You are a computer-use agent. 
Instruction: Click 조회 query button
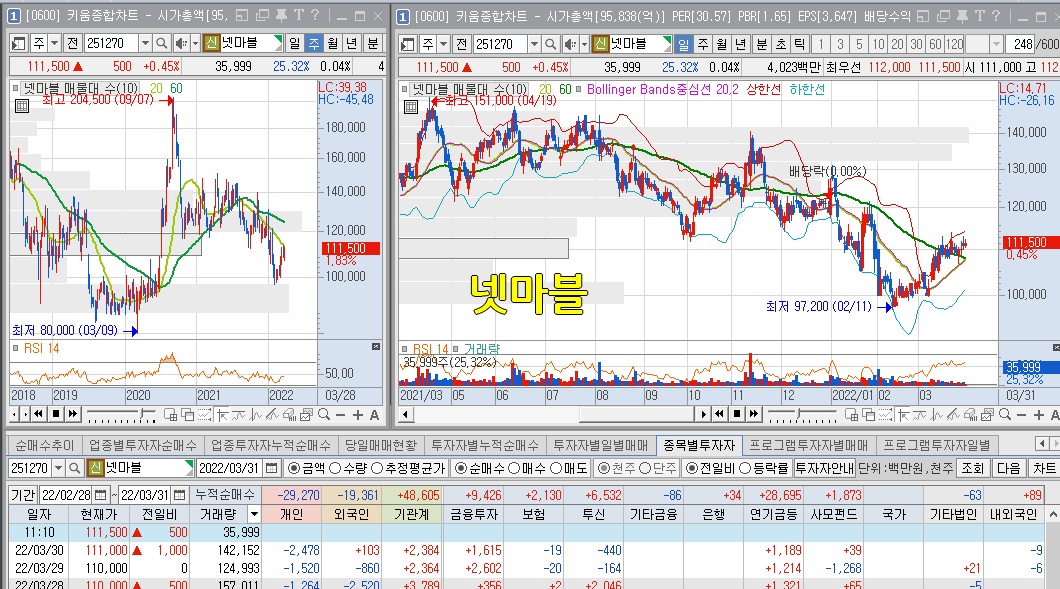(x=972, y=468)
